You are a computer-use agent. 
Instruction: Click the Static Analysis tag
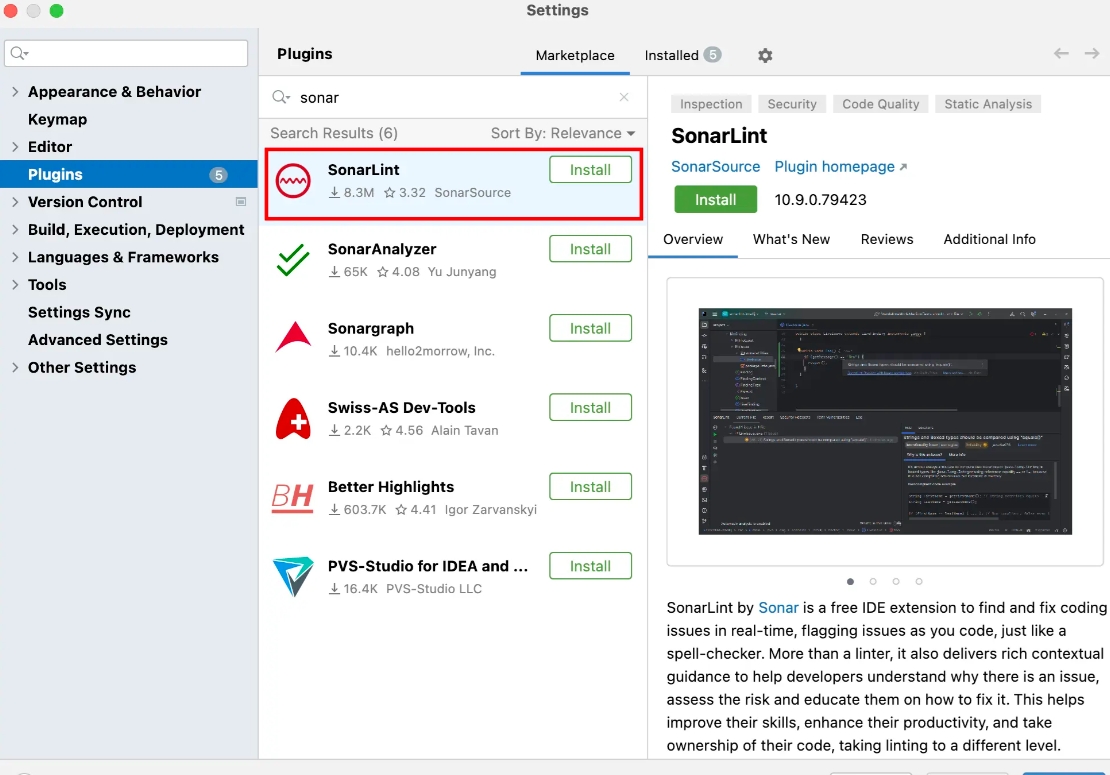click(988, 104)
